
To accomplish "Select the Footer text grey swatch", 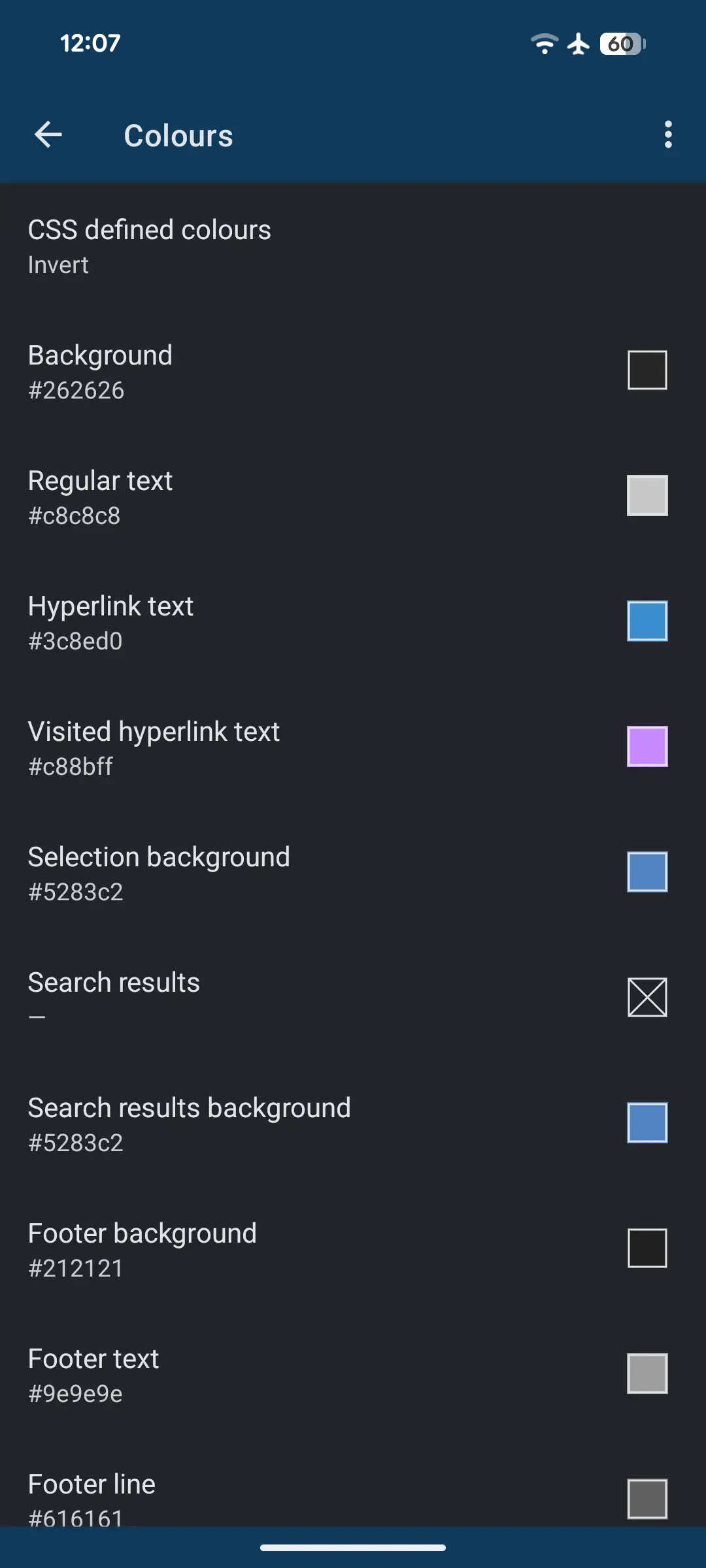I will coord(647,1373).
